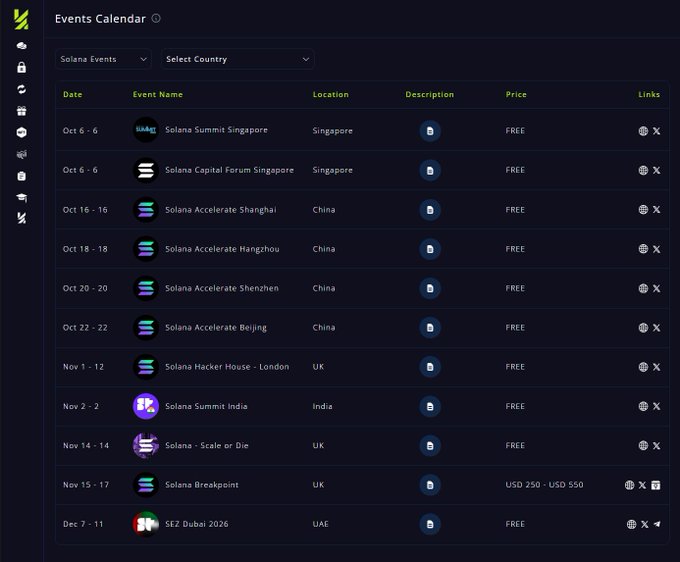View description for Solana Breakpoint
This screenshot has width=680, height=562.
pyautogui.click(x=430, y=485)
